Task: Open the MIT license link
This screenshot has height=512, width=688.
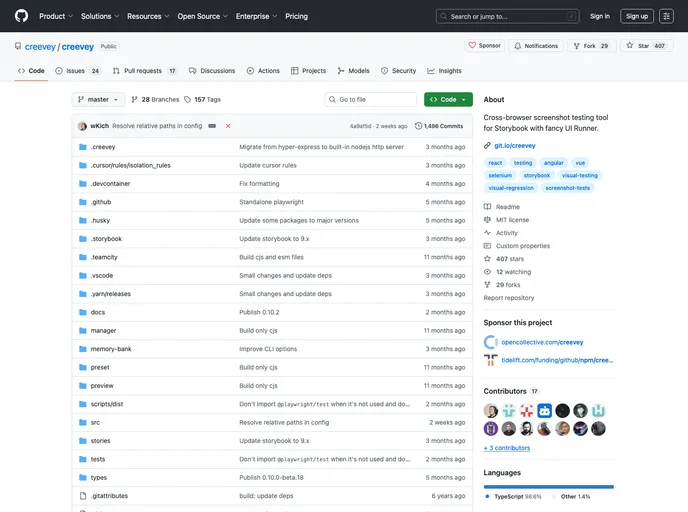Action: coord(512,220)
